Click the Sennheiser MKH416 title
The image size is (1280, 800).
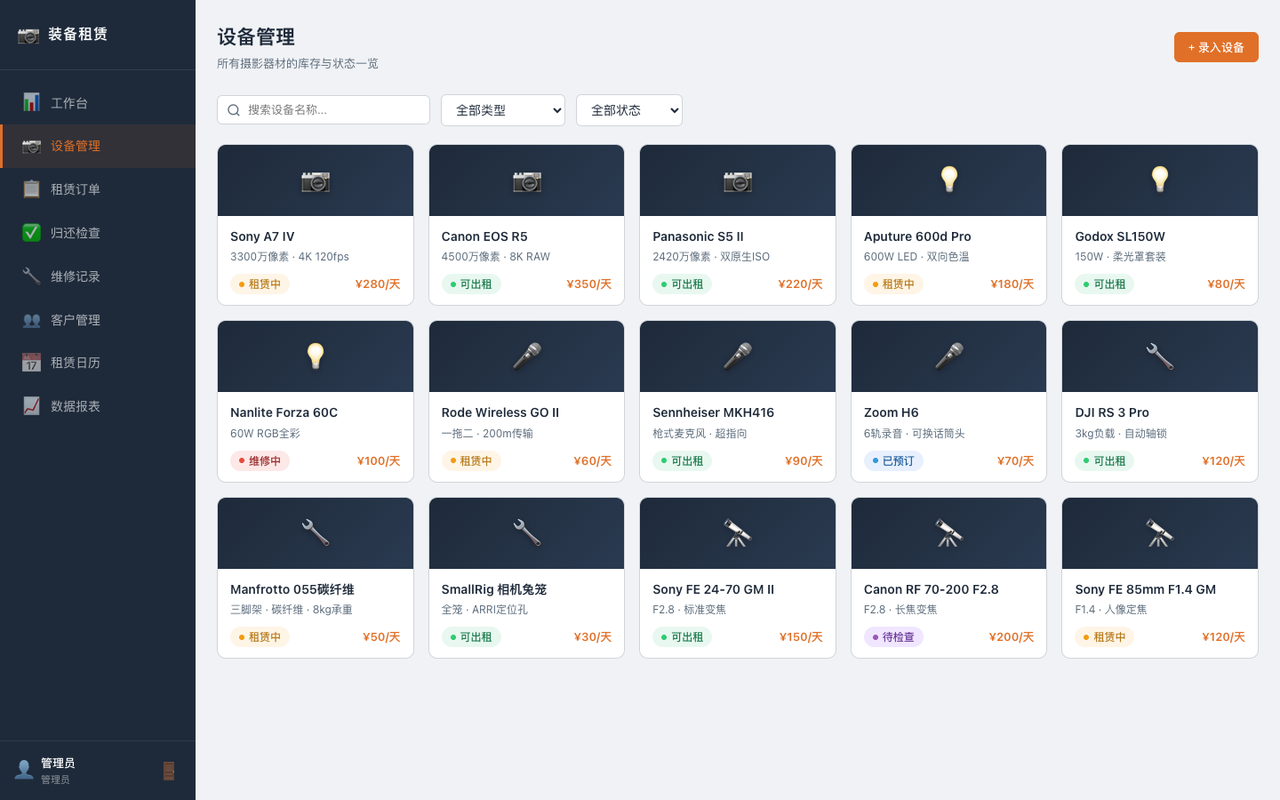713,413
